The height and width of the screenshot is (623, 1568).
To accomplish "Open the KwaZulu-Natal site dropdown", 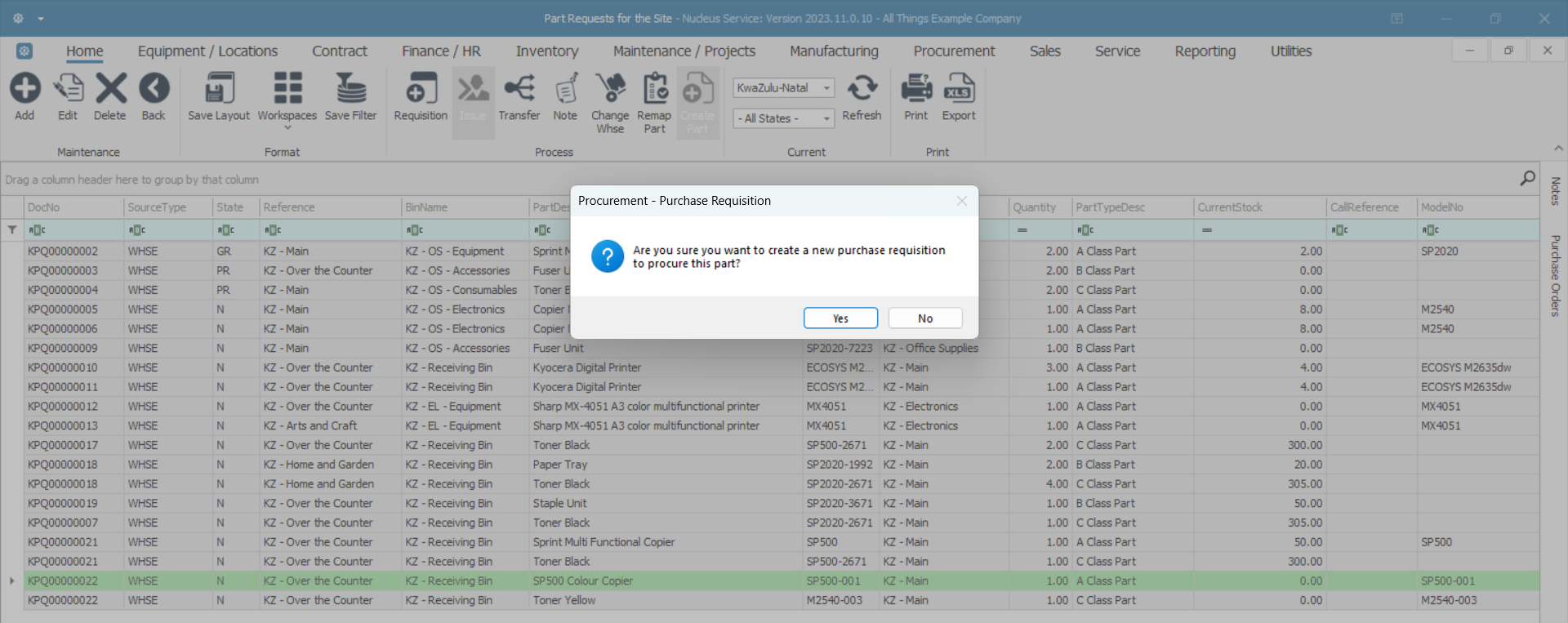I will 826,88.
